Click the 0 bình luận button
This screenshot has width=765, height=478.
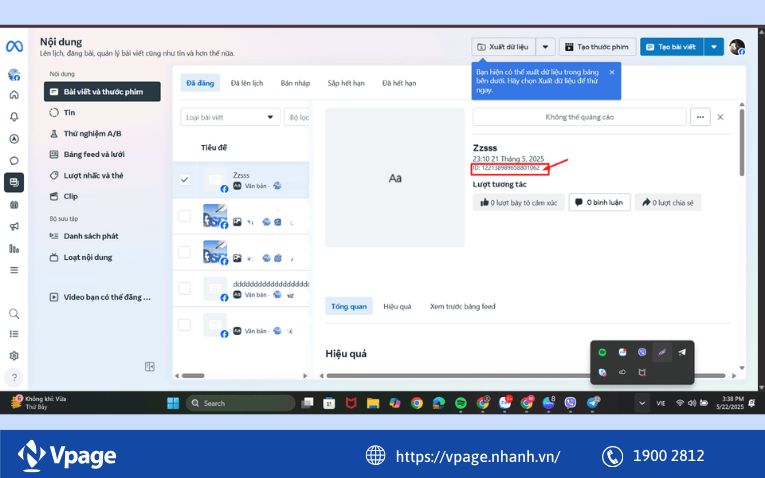(600, 202)
